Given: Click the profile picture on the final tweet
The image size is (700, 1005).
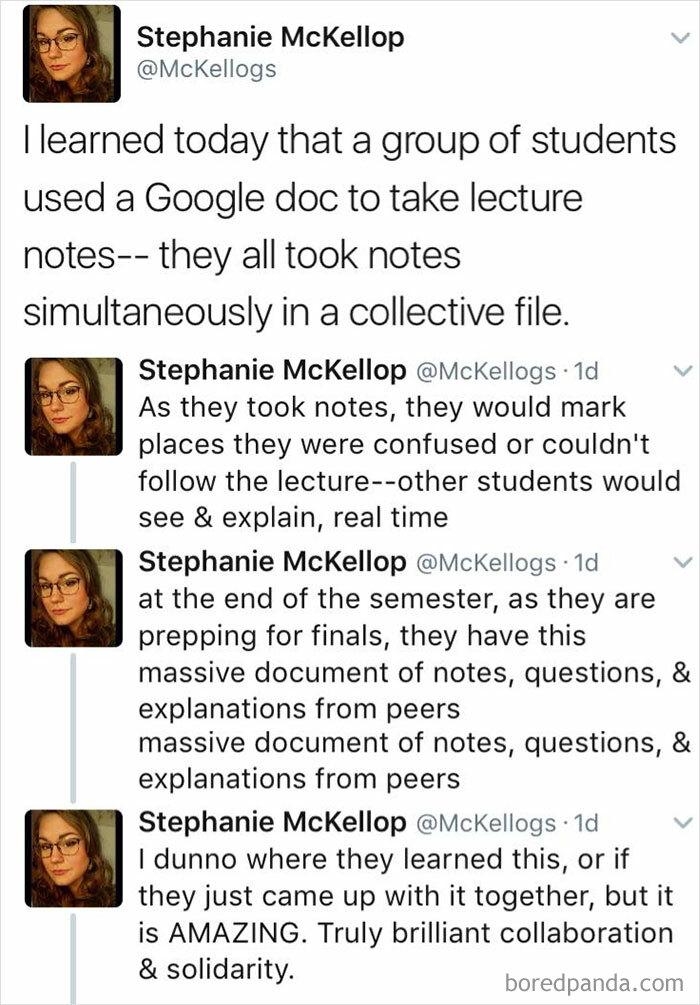Looking at the screenshot, I should point(75,860).
